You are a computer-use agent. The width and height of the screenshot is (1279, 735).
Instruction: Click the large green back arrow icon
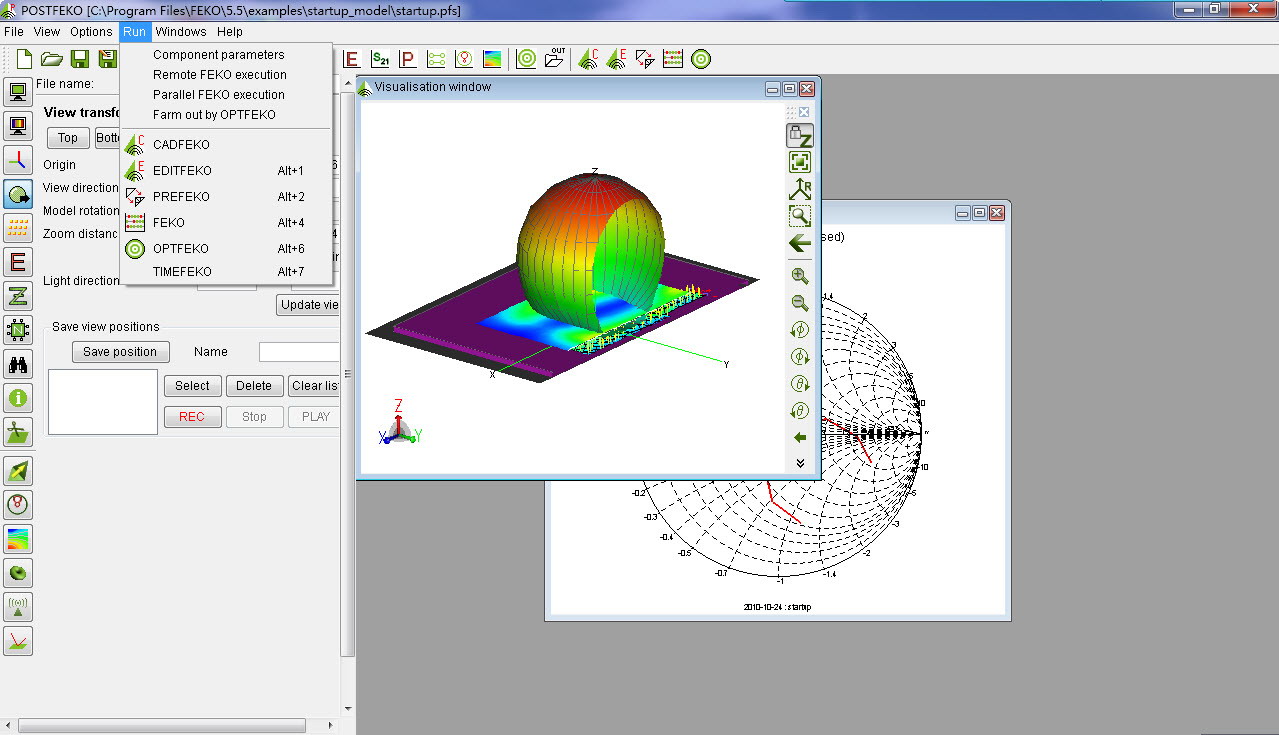[x=800, y=243]
